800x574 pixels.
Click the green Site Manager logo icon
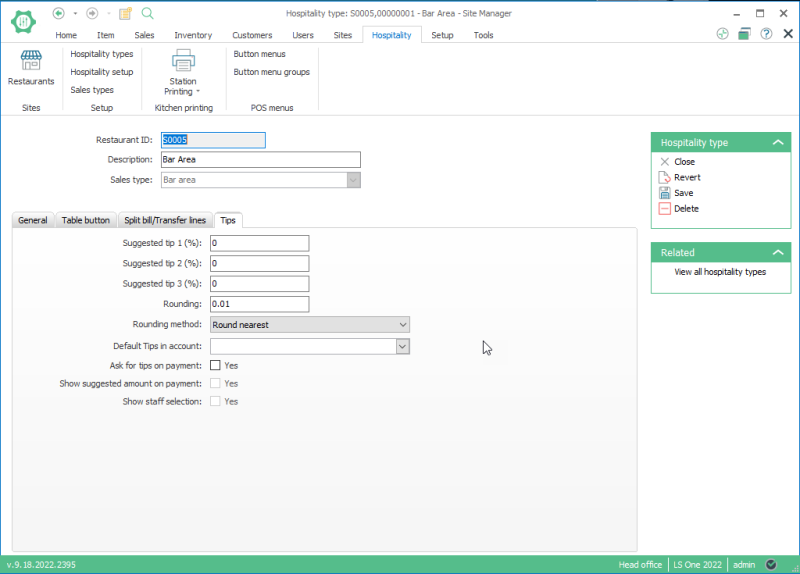pos(23,21)
